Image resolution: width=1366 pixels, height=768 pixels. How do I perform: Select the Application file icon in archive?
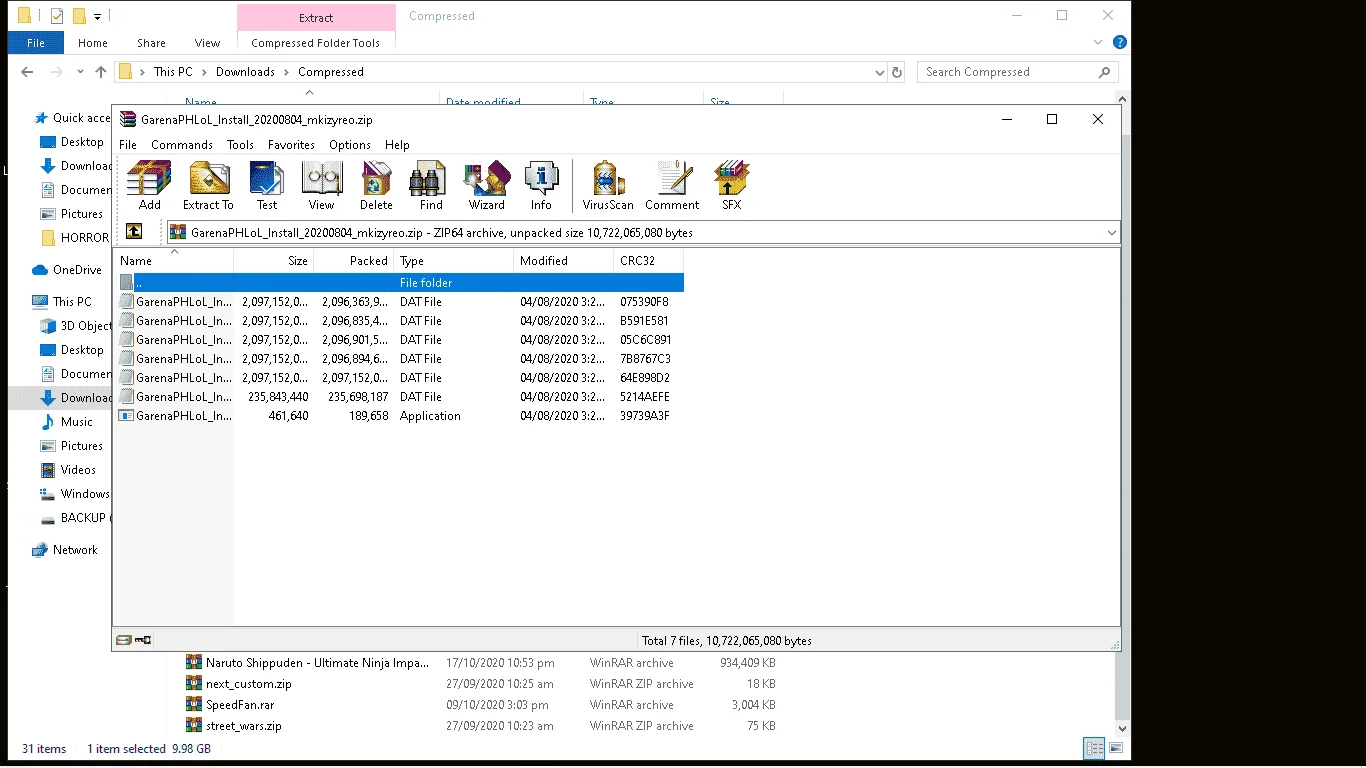coord(126,416)
